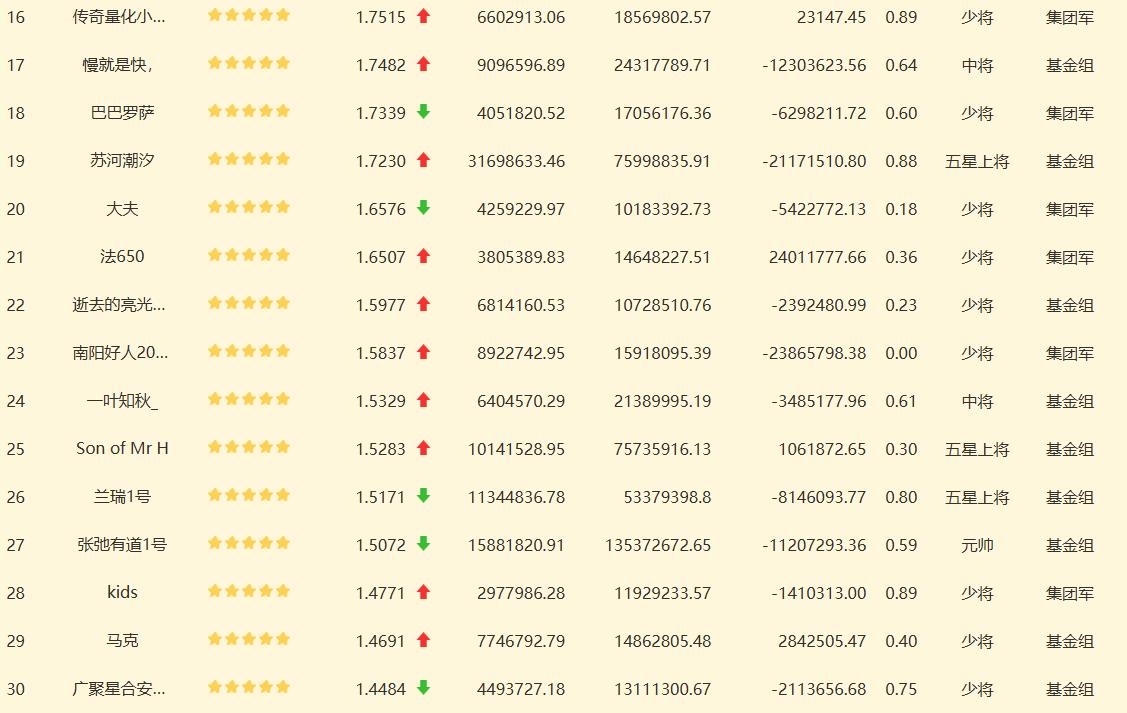1127x713 pixels.
Task: Click the star rating in the kids row
Action: 249,592
